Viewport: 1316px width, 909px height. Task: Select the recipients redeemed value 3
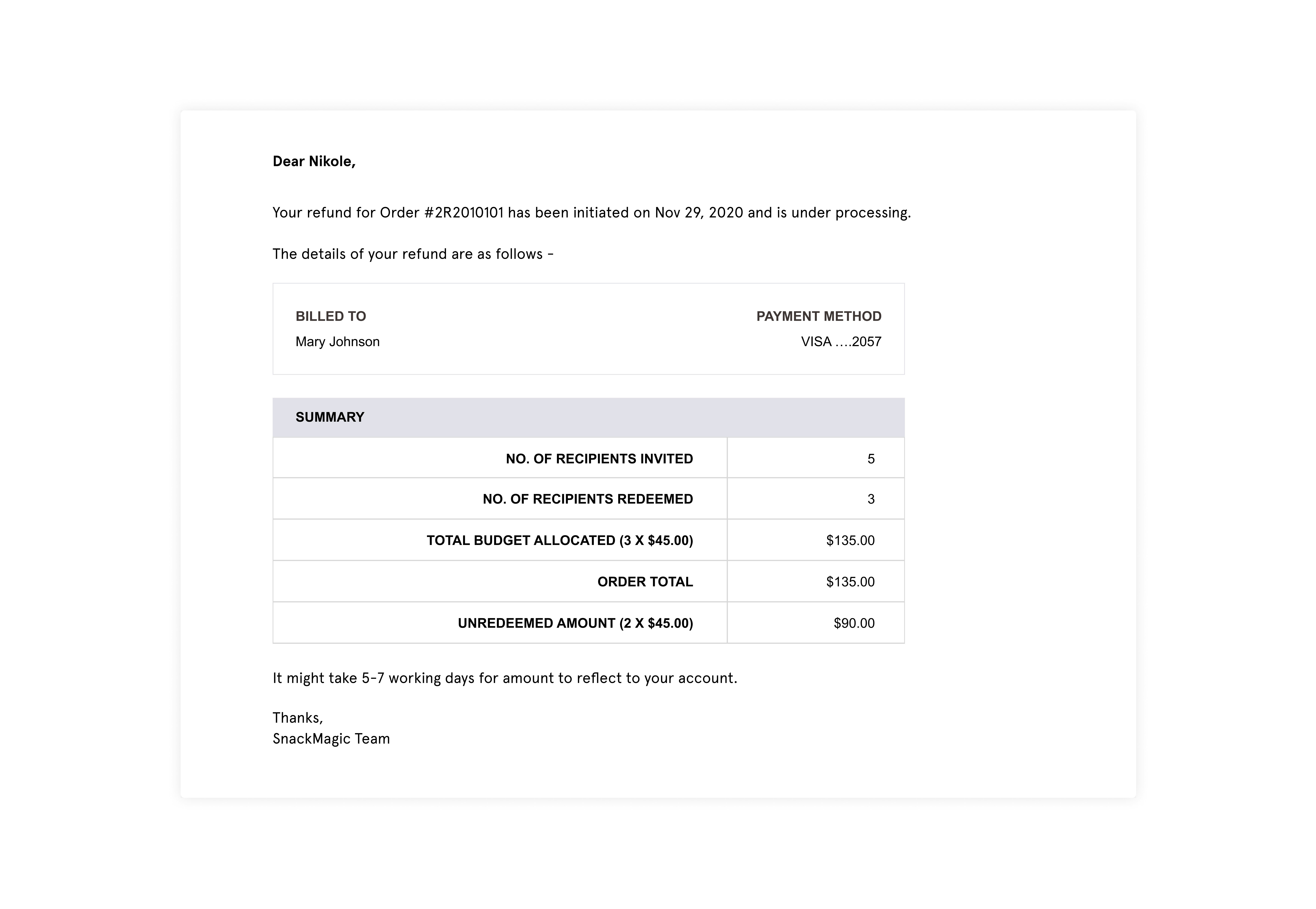pyautogui.click(x=871, y=499)
